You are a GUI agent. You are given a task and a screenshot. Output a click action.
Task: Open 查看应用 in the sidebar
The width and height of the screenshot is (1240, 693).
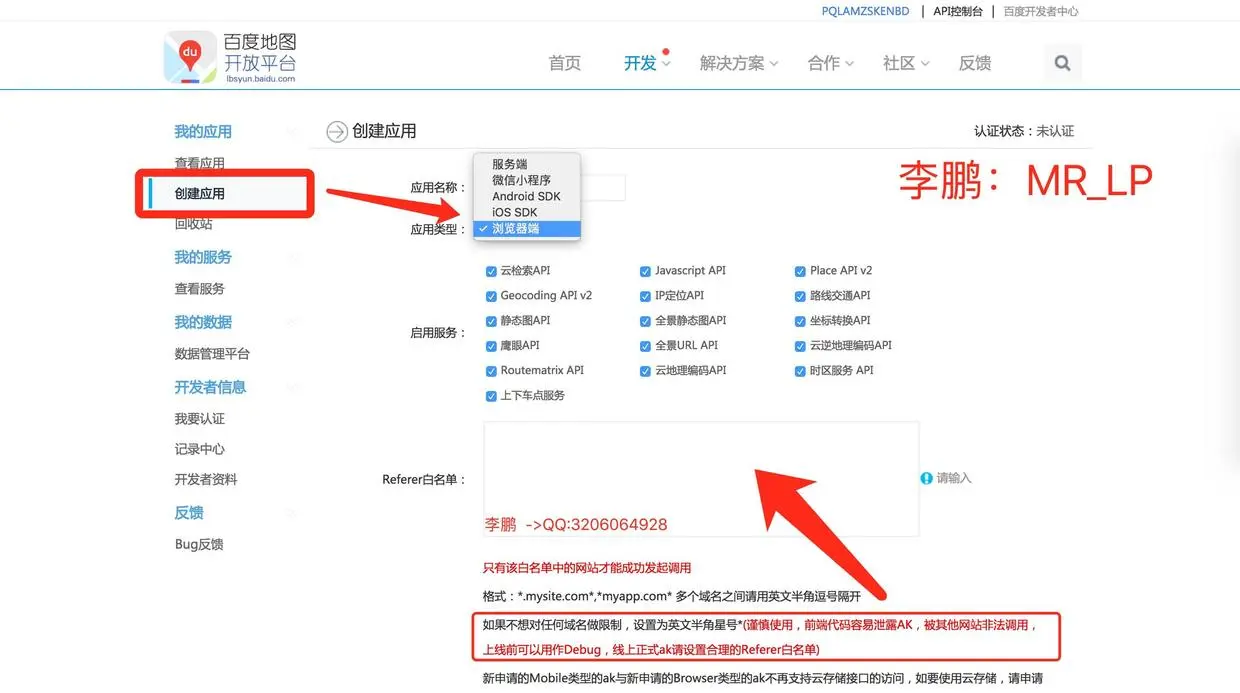point(200,163)
